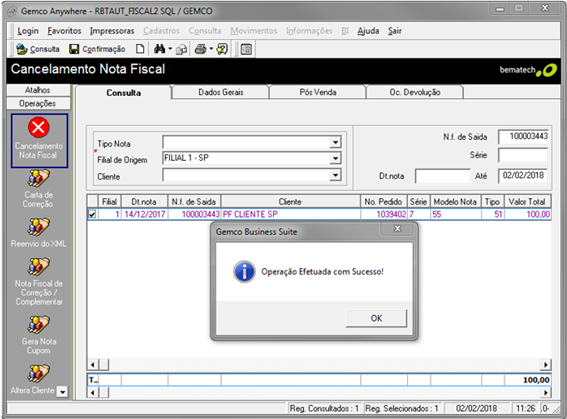Click the Consulta toolbar icon
Viewport: 567px width, 419px height.
click(22, 49)
